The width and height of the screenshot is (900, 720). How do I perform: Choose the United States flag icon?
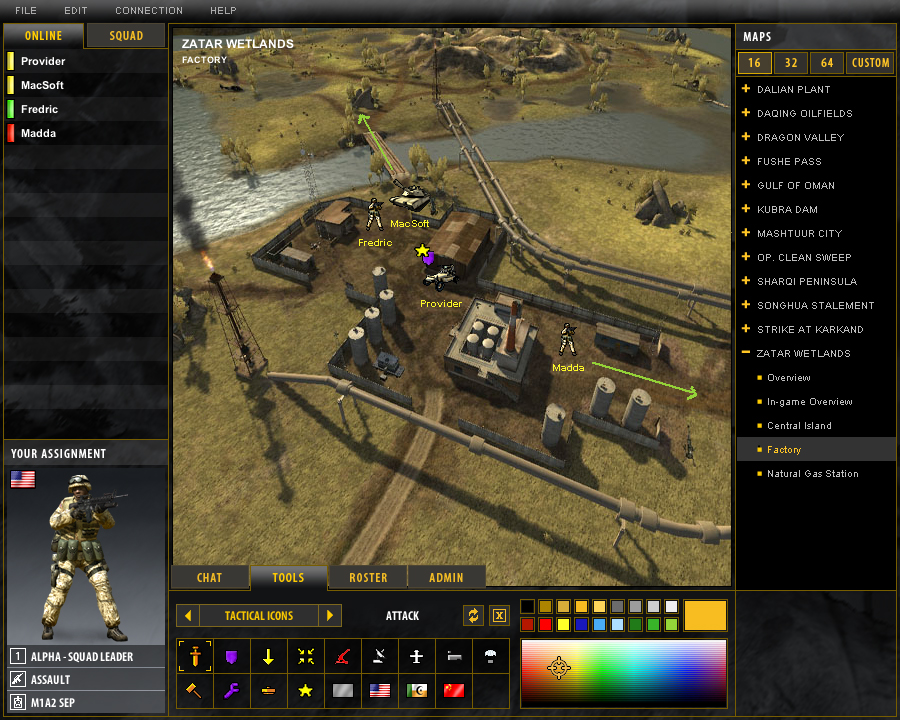tap(379, 690)
